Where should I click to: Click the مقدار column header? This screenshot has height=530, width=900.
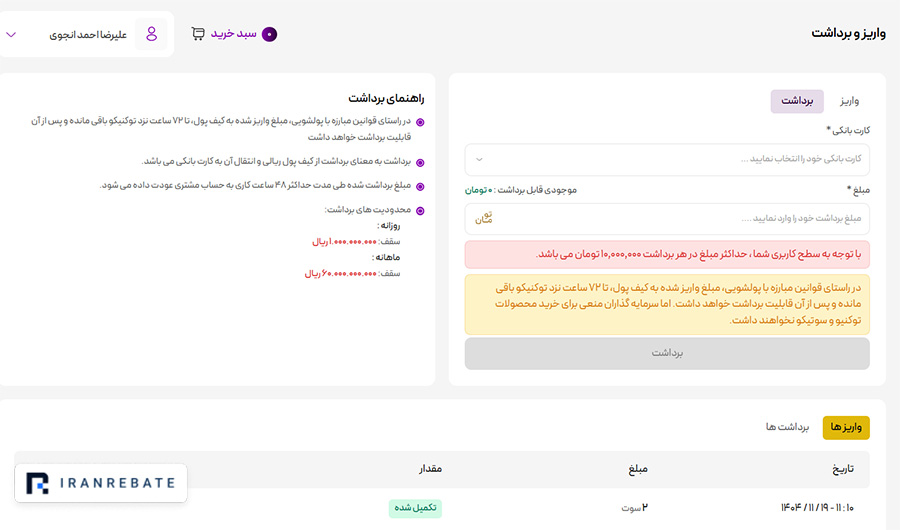tap(430, 469)
